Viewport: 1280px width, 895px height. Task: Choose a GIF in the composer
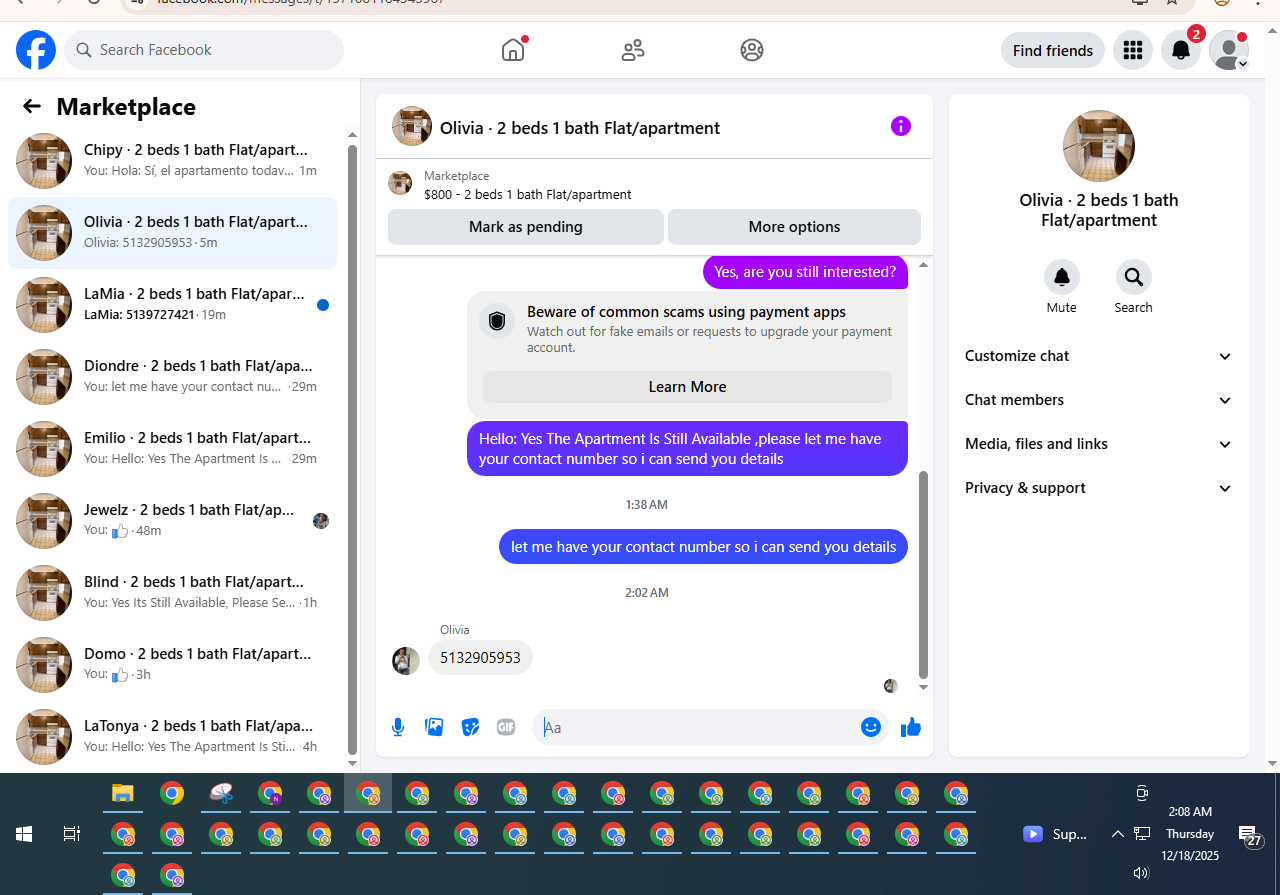tap(506, 727)
